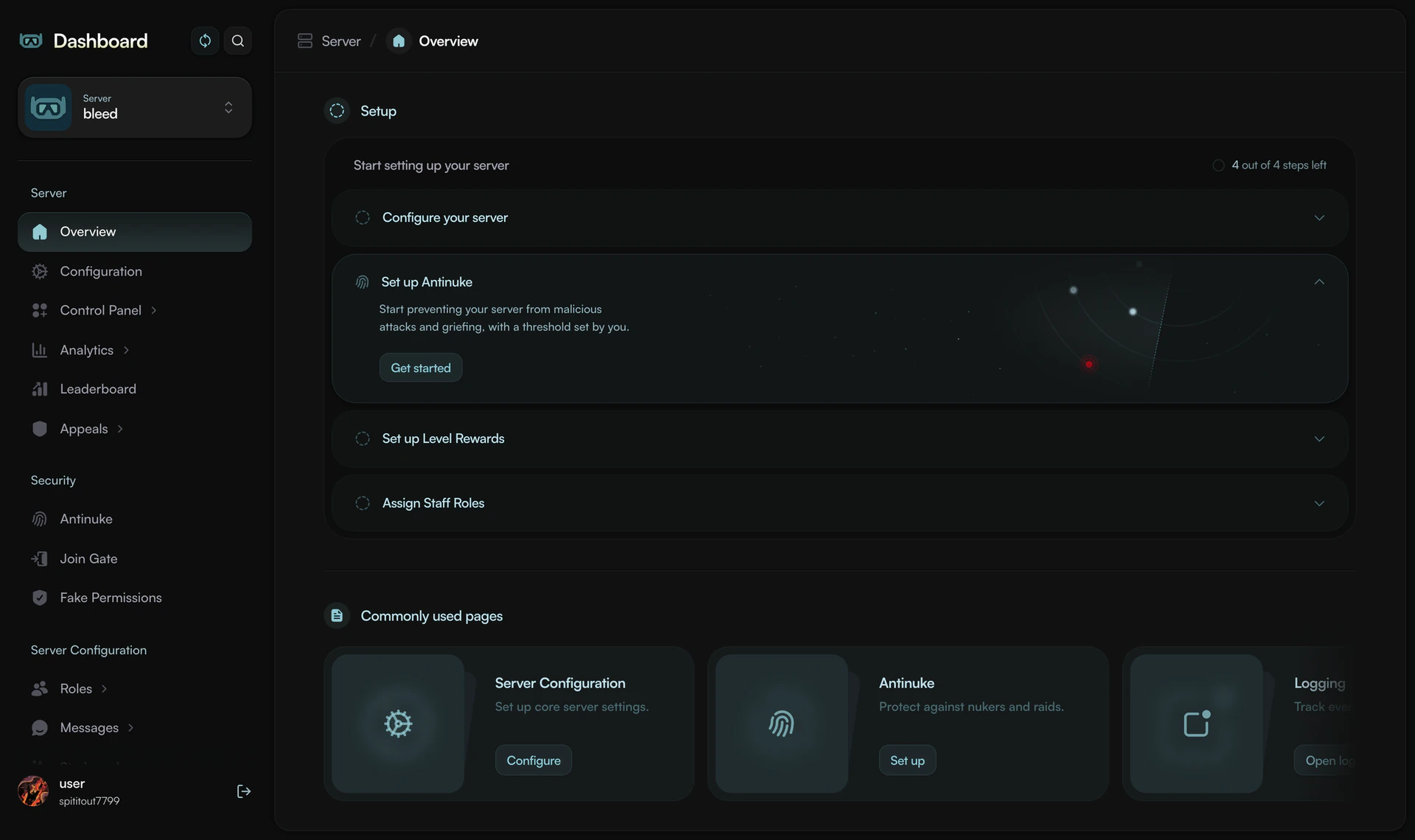The height and width of the screenshot is (840, 1415).
Task: Click the Antinuke fingerprint card thumbnail
Action: 782,724
